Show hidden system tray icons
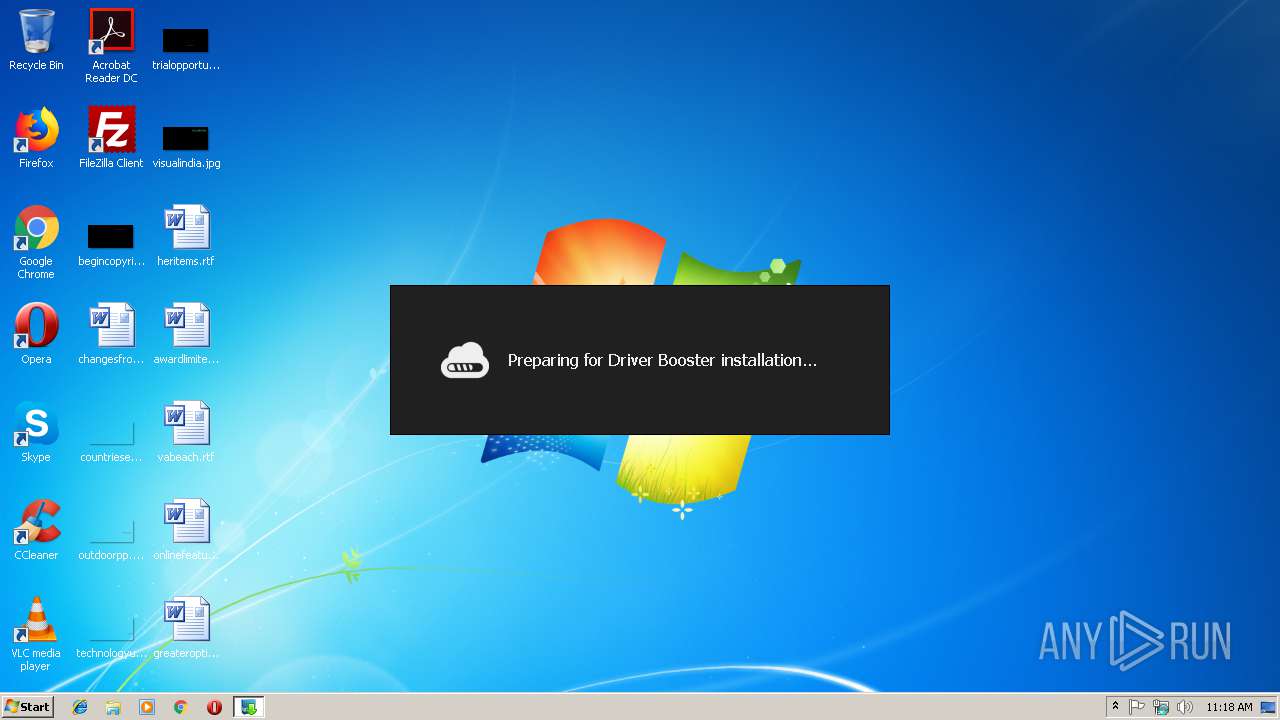Screen dimensions: 1280x720 coord(1115,707)
